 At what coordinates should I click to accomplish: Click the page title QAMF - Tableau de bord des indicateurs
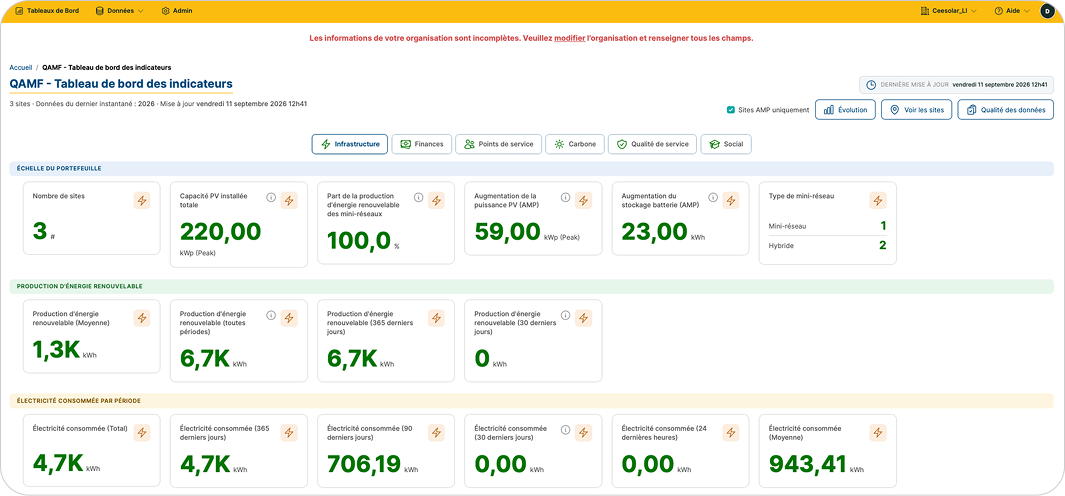pos(121,84)
